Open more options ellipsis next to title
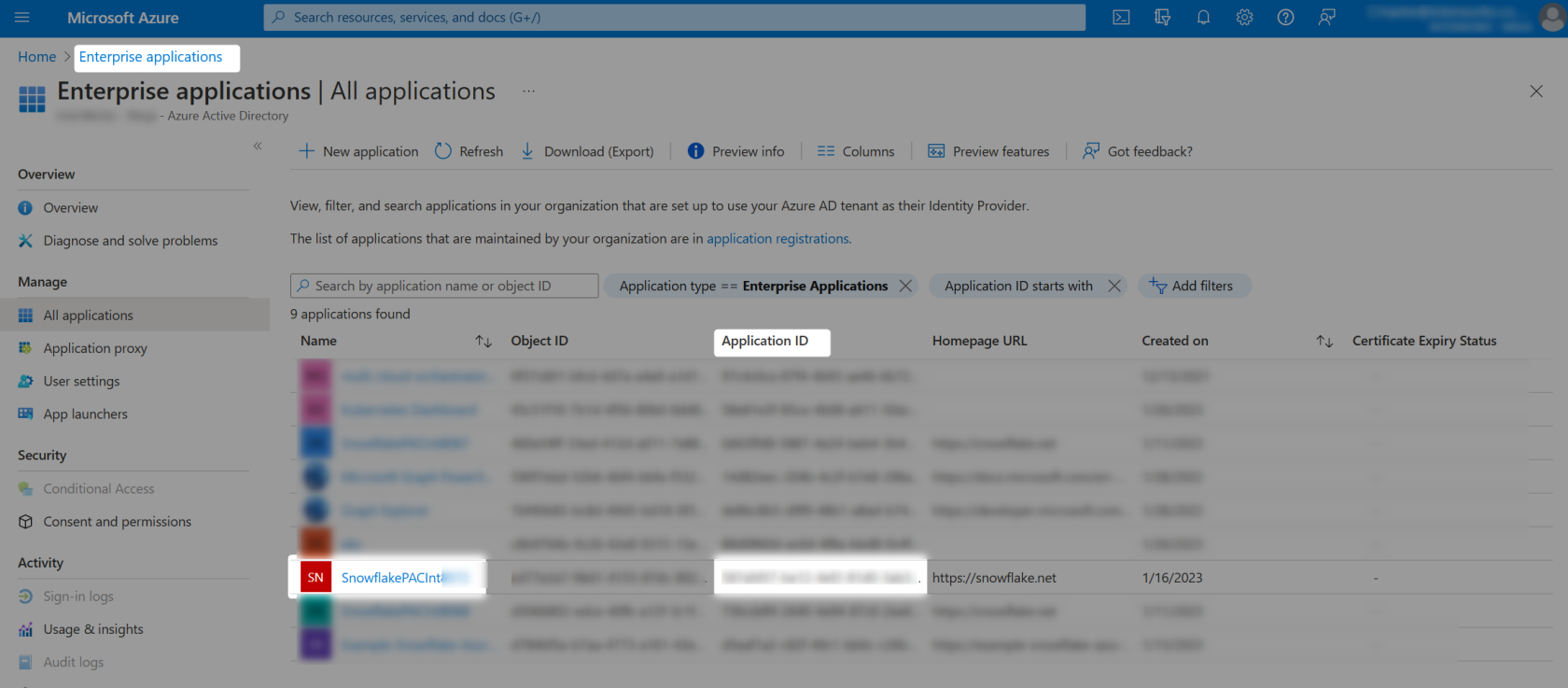 click(x=528, y=91)
